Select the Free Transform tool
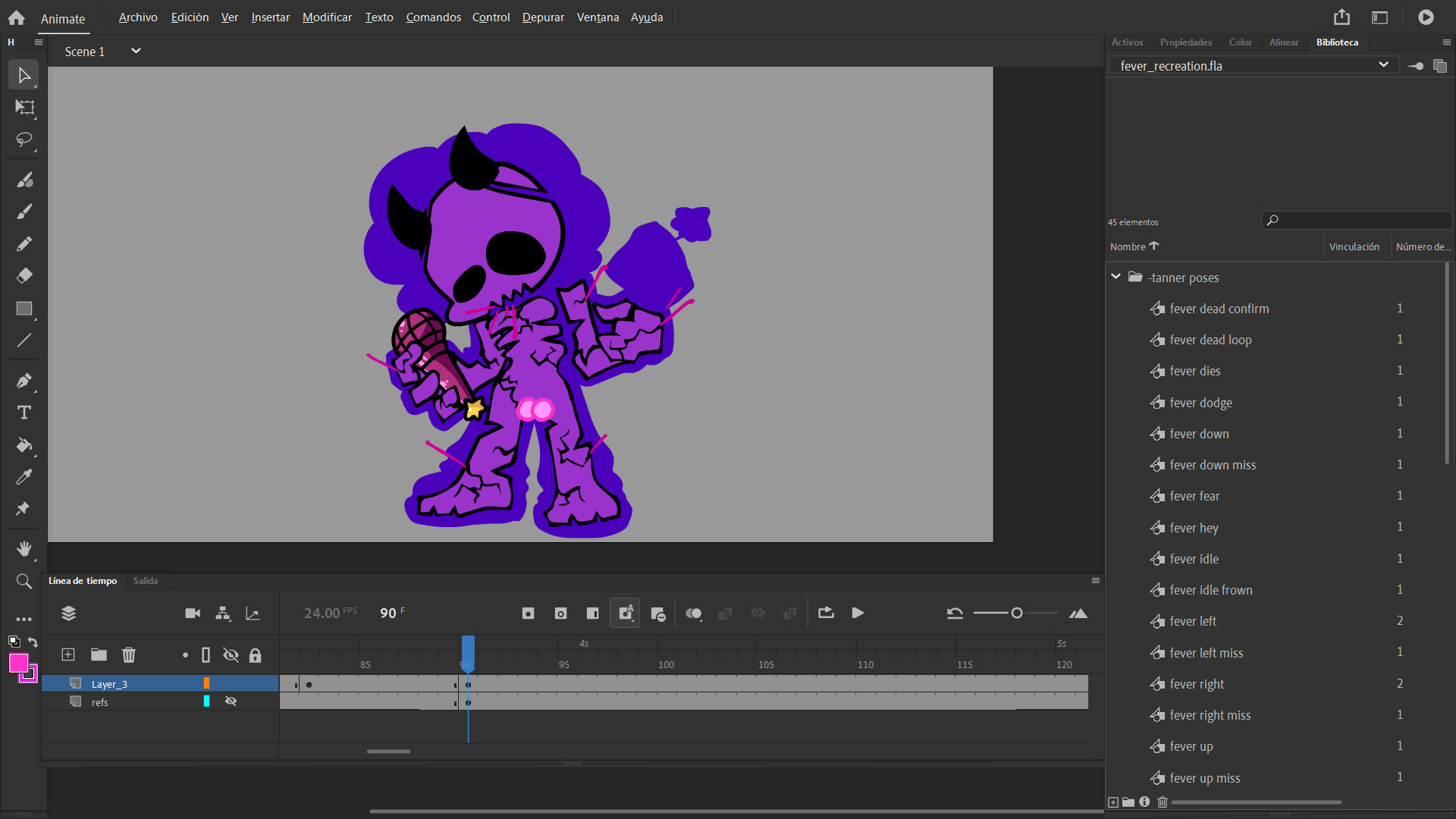The image size is (1456, 819). tap(24, 108)
